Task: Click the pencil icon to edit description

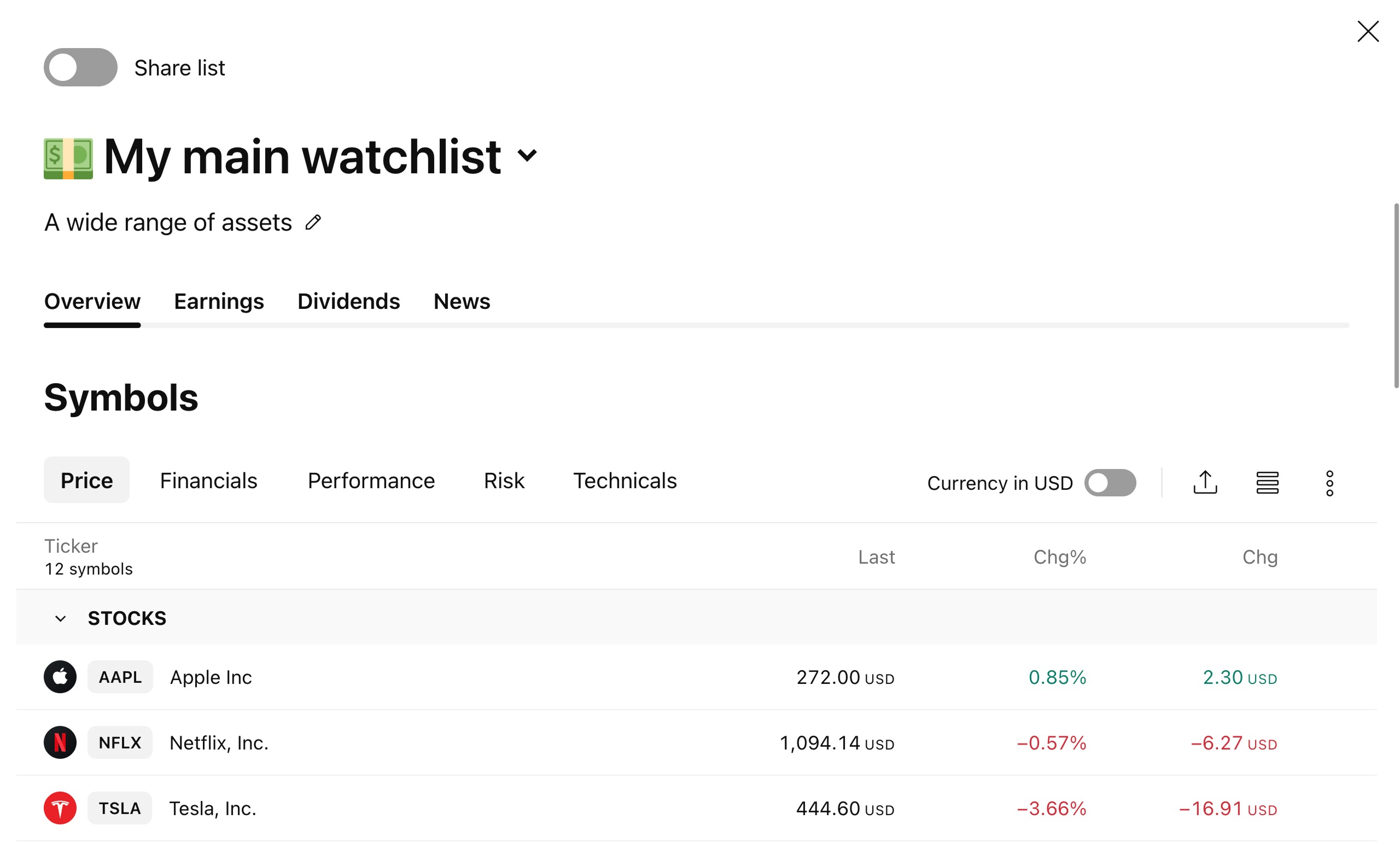Action: (313, 222)
